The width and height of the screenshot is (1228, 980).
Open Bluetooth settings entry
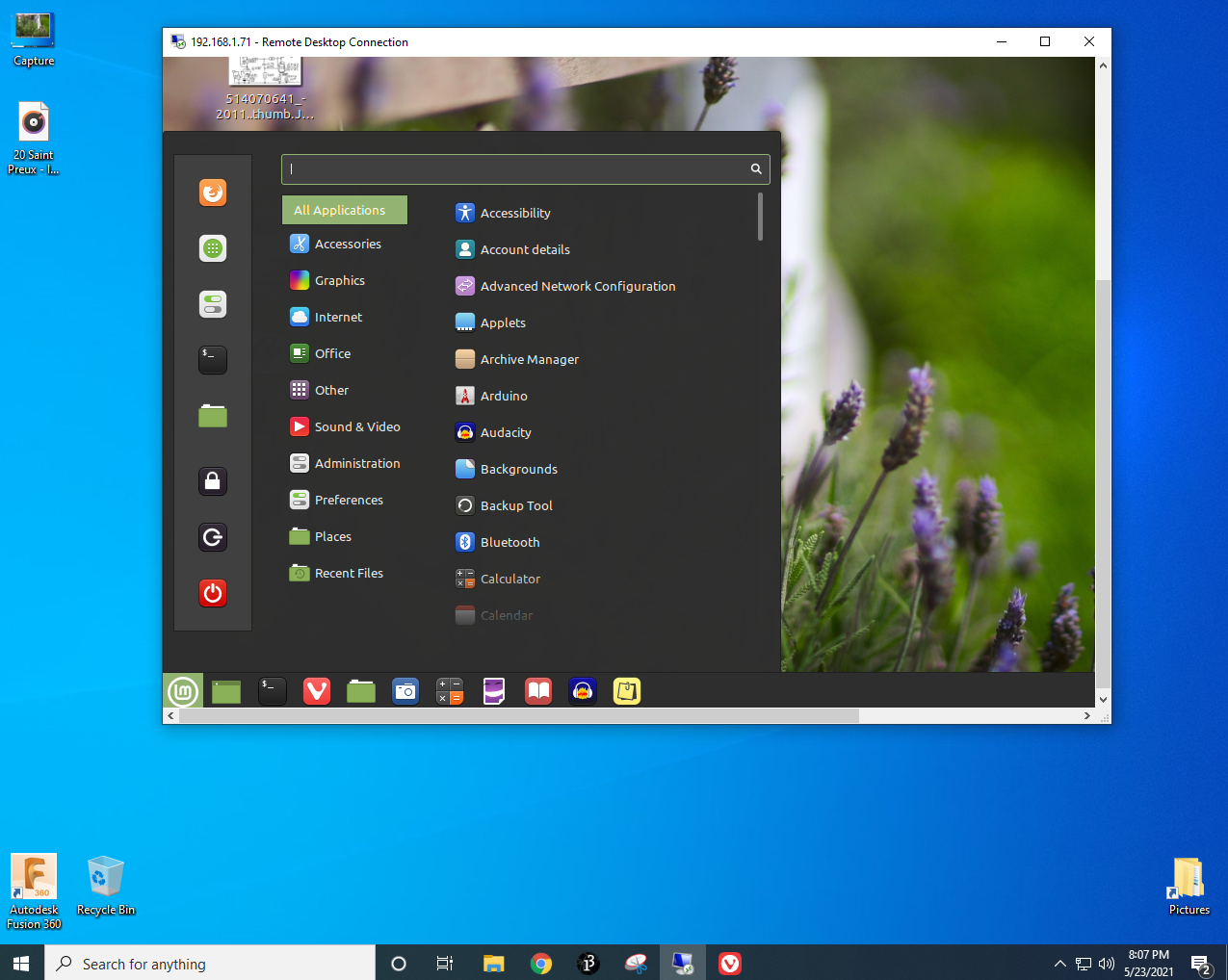point(509,542)
